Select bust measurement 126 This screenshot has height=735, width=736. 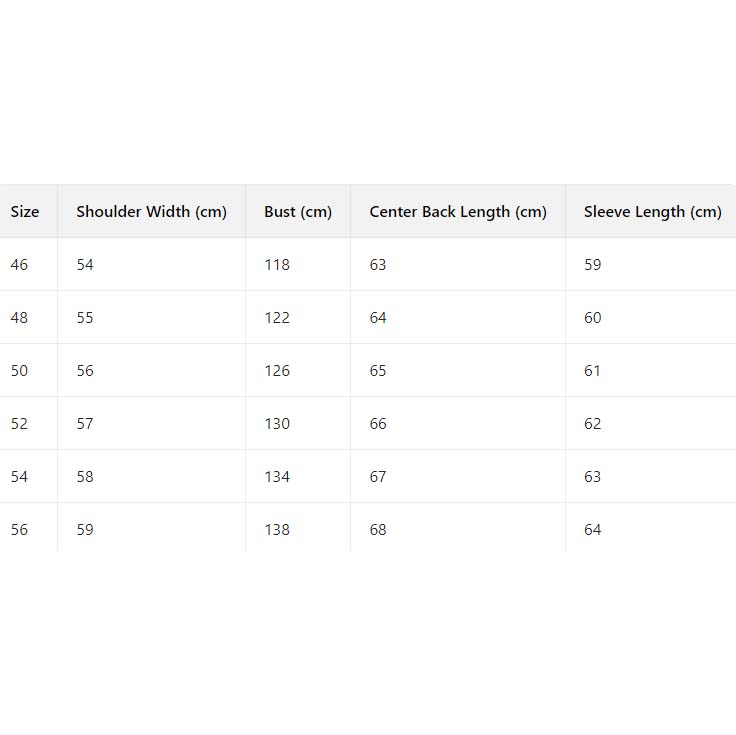[277, 371]
